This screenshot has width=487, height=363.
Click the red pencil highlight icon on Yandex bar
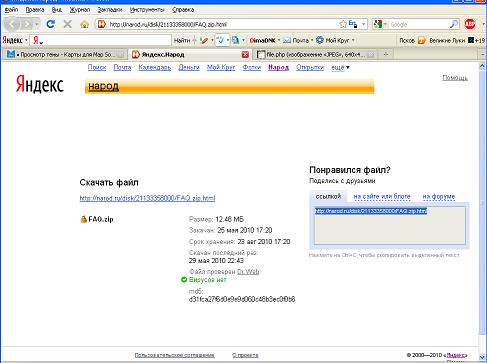(204, 40)
